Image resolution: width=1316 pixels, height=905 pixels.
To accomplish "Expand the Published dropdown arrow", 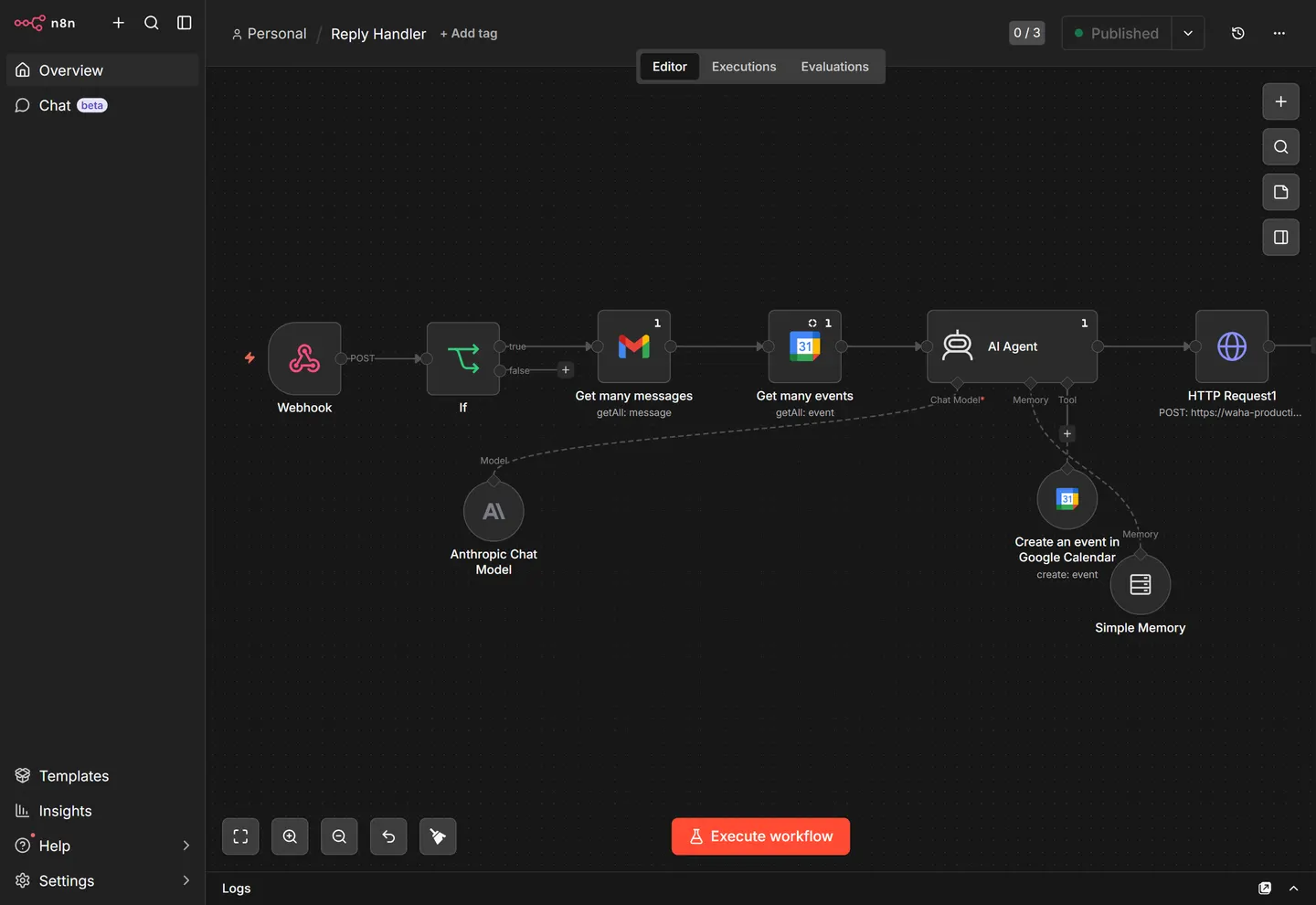I will 1188,33.
